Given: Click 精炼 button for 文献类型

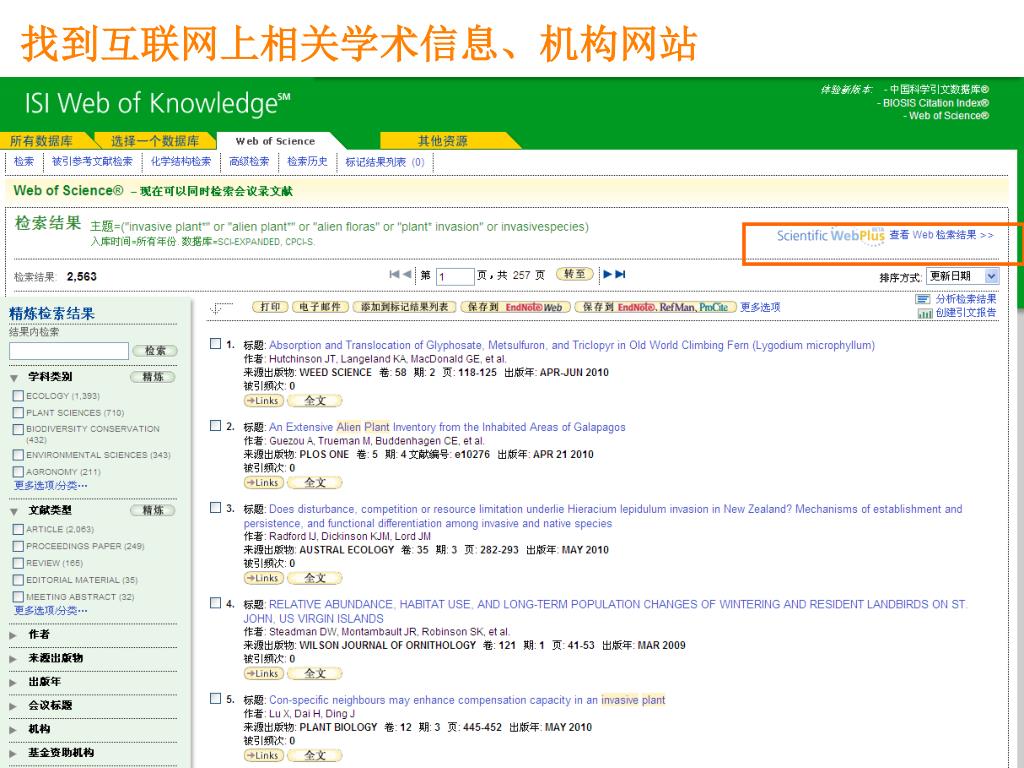Looking at the screenshot, I should point(153,510).
